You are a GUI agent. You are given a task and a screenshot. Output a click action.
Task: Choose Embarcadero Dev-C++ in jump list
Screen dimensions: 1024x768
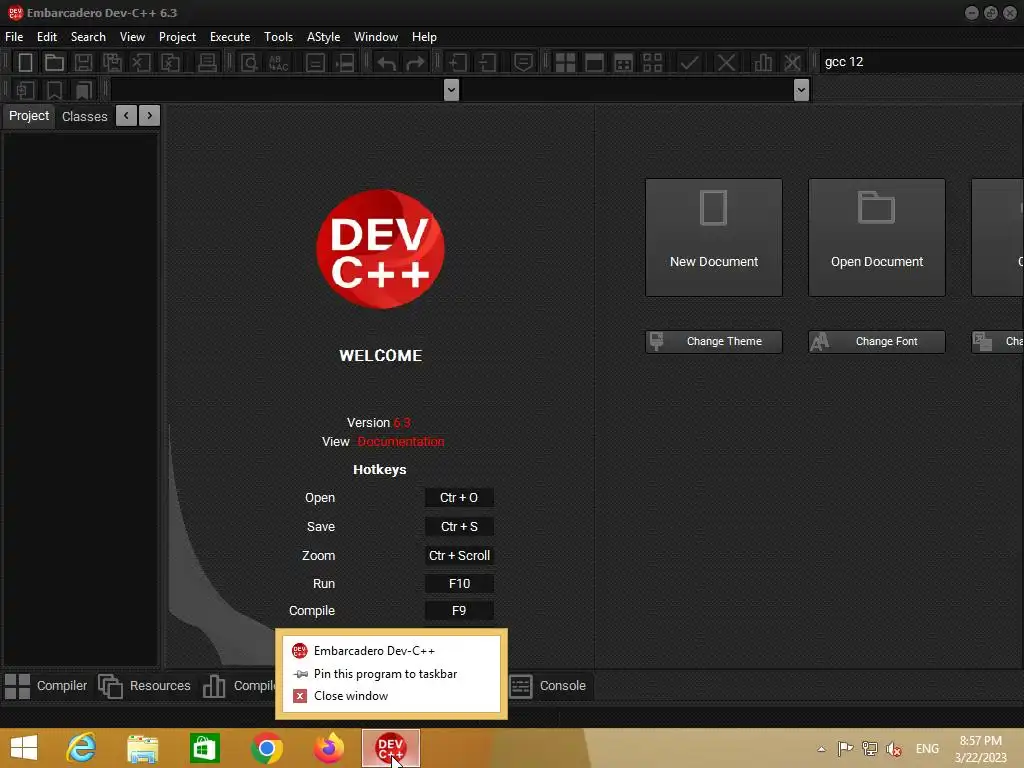[391, 650]
